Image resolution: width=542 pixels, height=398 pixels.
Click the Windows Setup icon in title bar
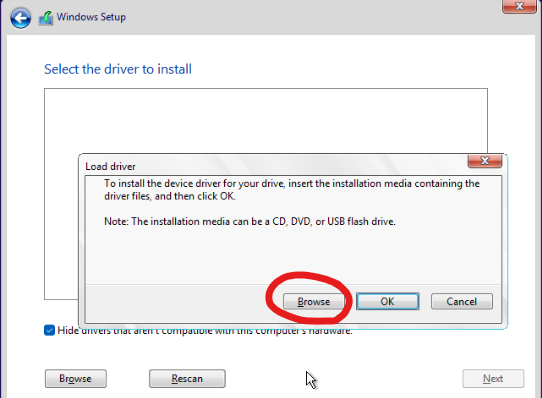click(x=46, y=18)
